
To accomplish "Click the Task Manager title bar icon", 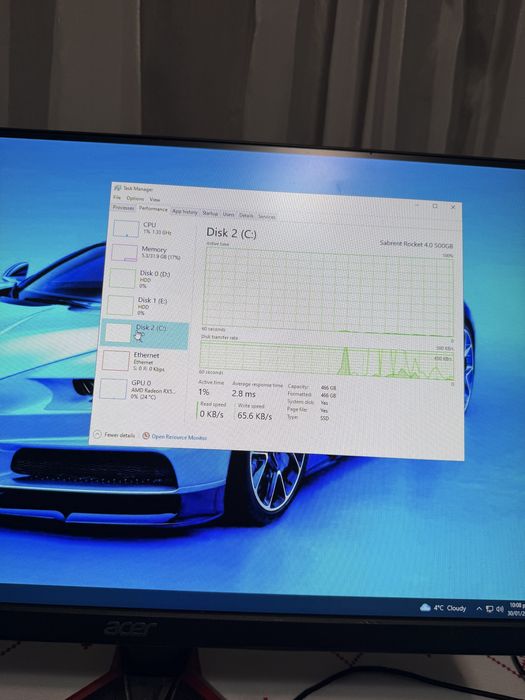I will [x=117, y=188].
